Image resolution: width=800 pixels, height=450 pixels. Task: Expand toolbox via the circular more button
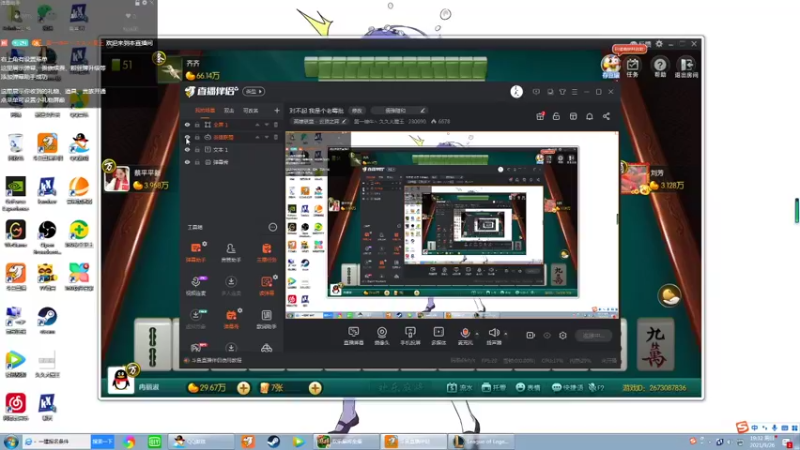(272, 227)
